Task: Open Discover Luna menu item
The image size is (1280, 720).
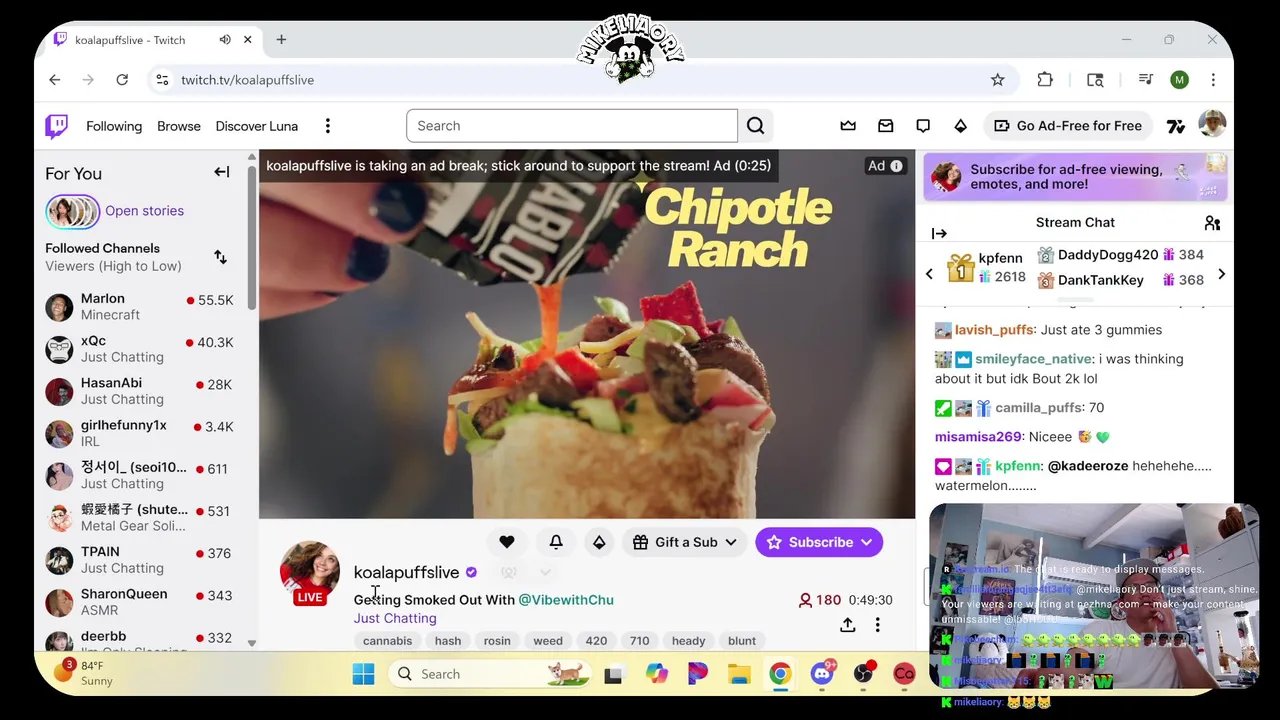Action: coord(257,126)
